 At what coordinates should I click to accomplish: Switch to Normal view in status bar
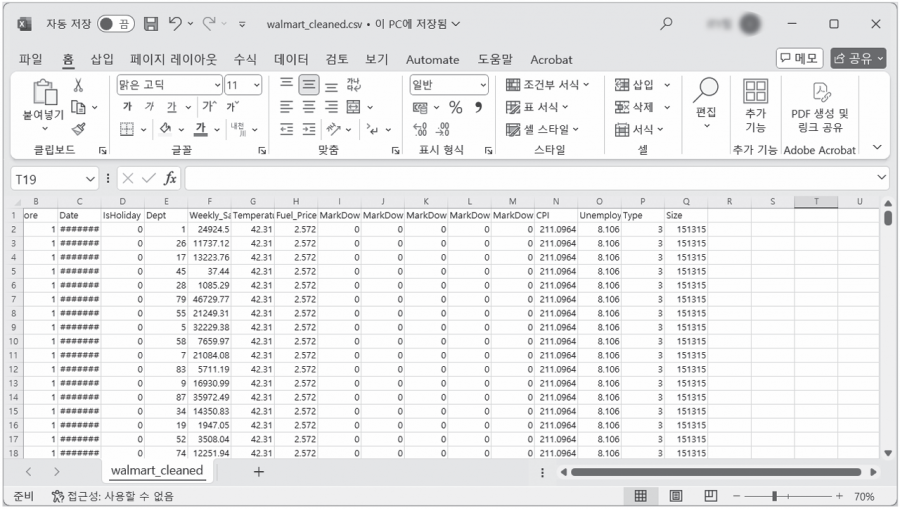pyautogui.click(x=641, y=496)
